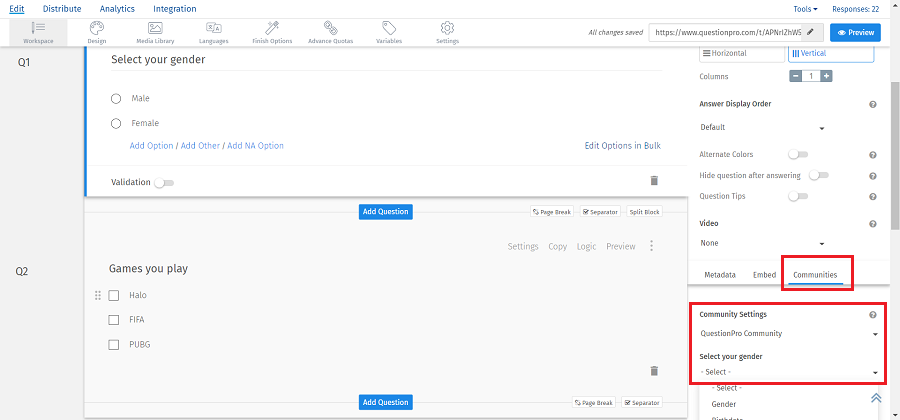The width and height of the screenshot is (900, 420).
Task: Check the PUBG checkbox
Action: [114, 345]
